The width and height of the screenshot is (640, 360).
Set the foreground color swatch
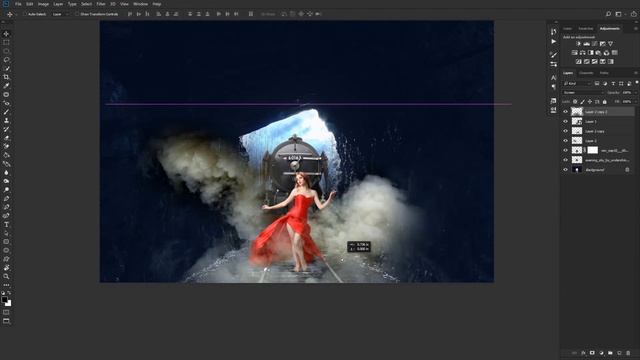[x=4, y=300]
